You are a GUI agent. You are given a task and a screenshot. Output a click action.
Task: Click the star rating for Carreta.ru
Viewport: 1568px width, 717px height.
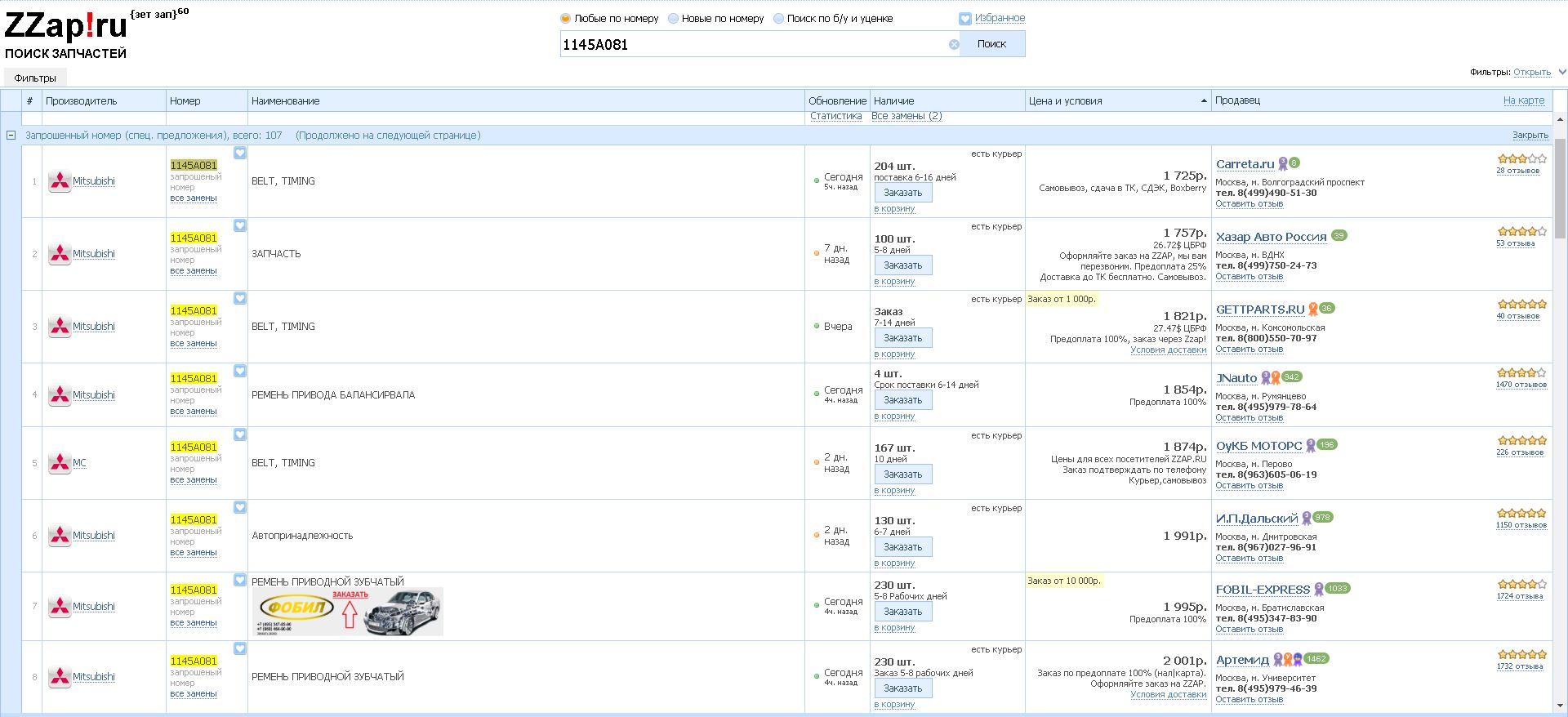[x=1521, y=159]
